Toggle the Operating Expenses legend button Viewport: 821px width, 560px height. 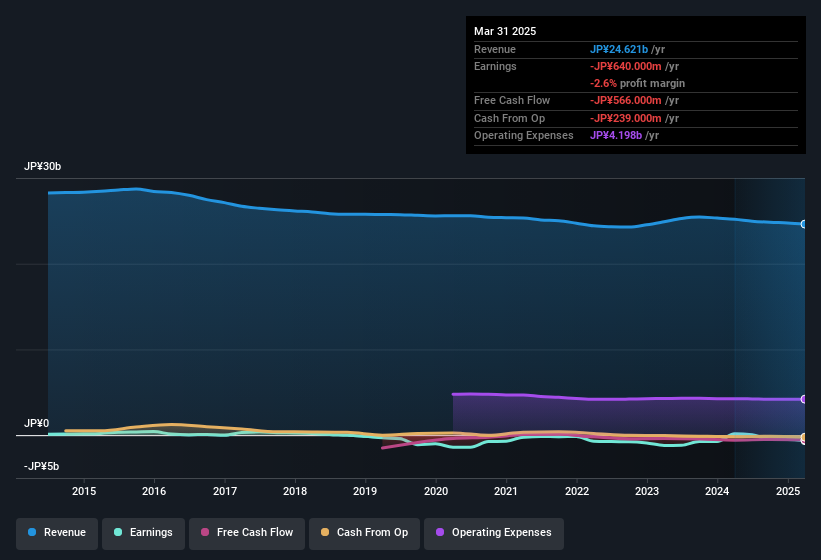[494, 533]
